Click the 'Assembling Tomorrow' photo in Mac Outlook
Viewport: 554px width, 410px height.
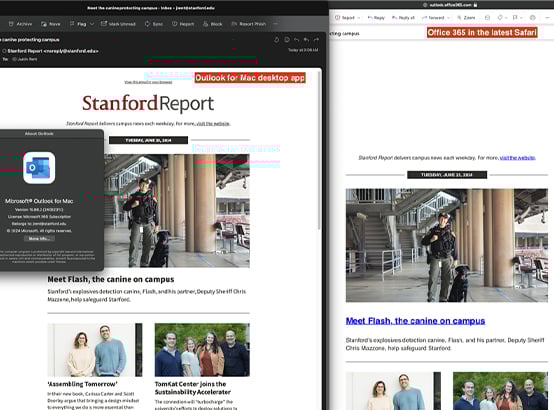(95, 350)
